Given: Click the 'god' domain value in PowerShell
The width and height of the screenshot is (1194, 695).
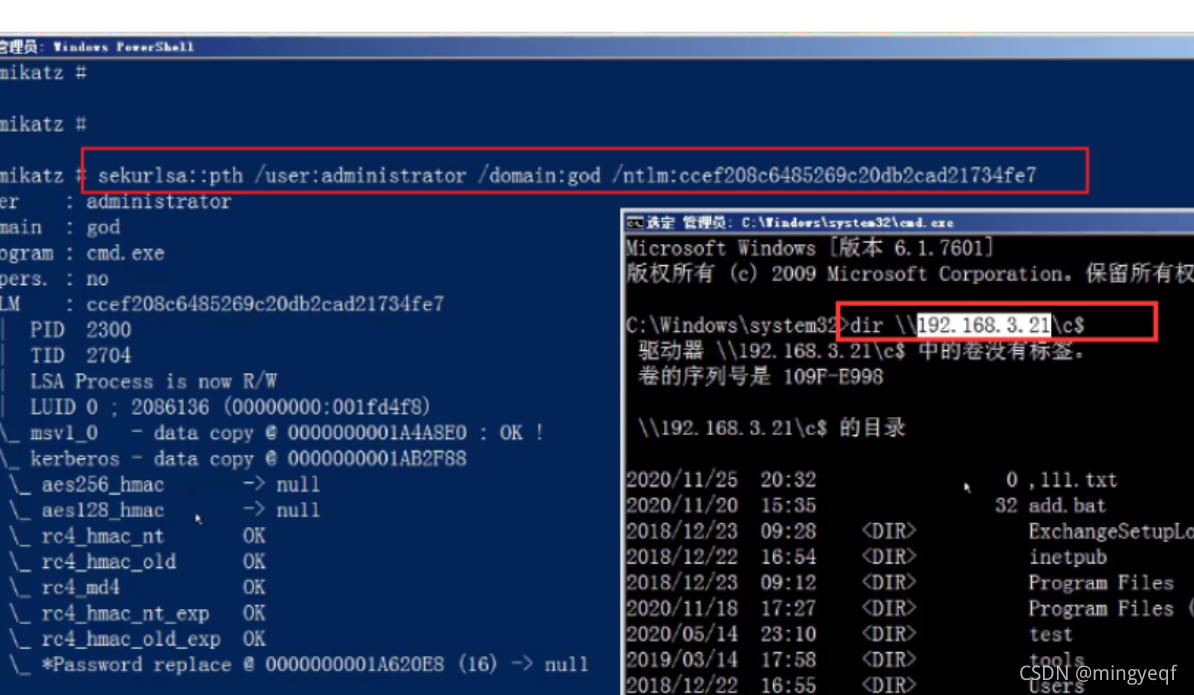Looking at the screenshot, I should point(103,228).
